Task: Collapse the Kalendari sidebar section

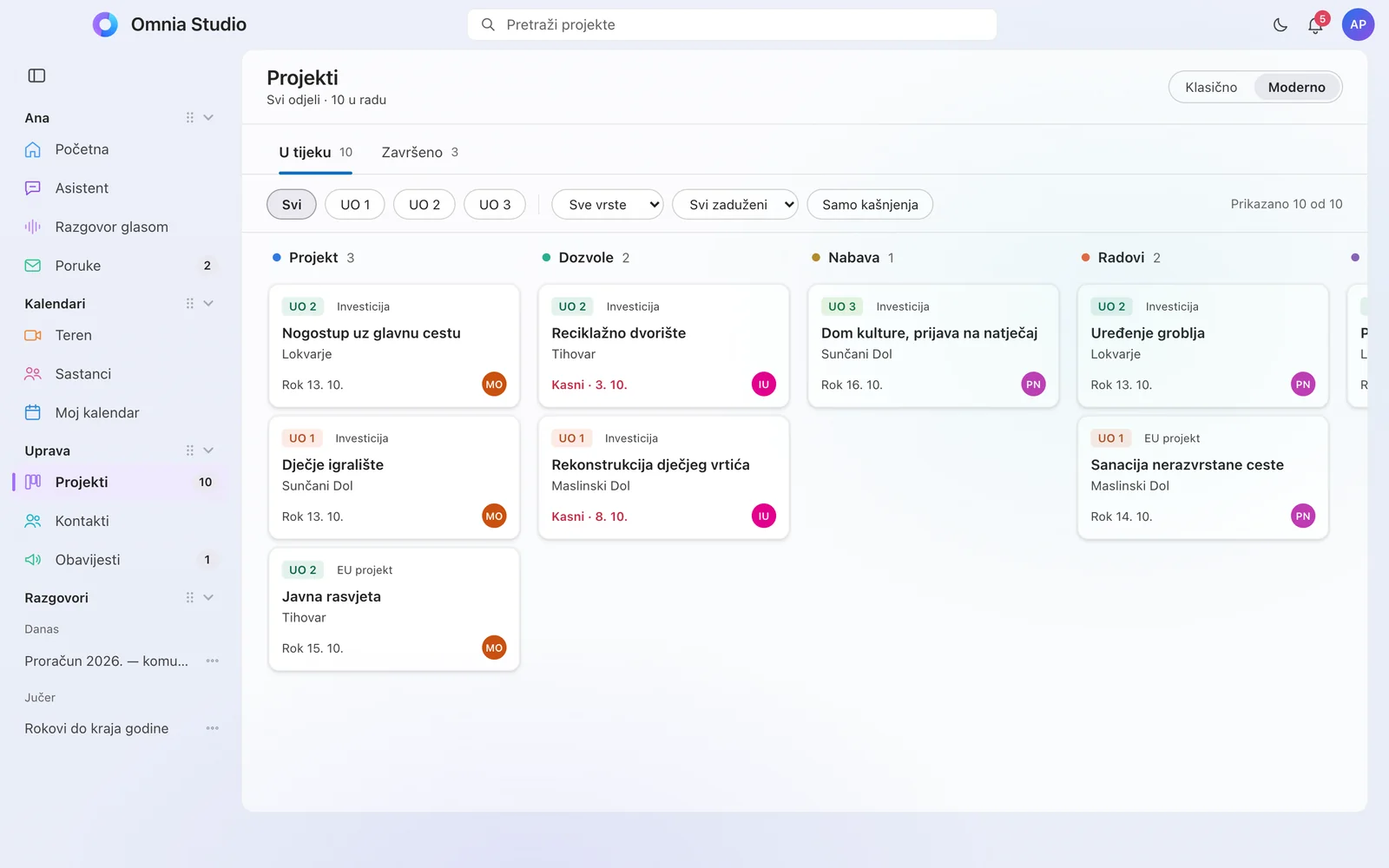Action: click(208, 304)
